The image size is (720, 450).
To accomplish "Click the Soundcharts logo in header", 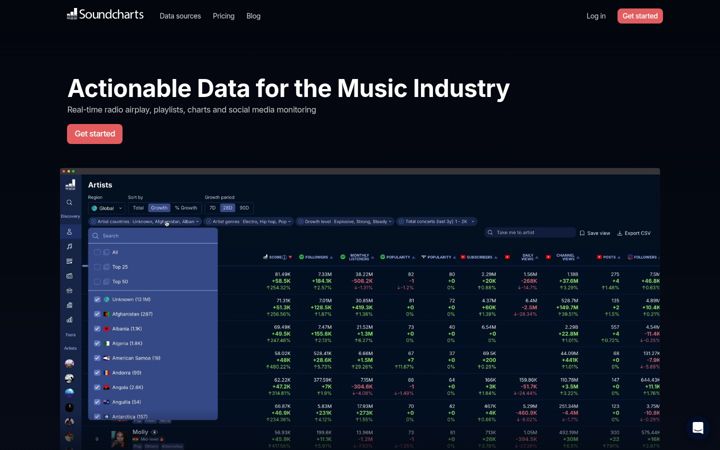I will point(105,15).
